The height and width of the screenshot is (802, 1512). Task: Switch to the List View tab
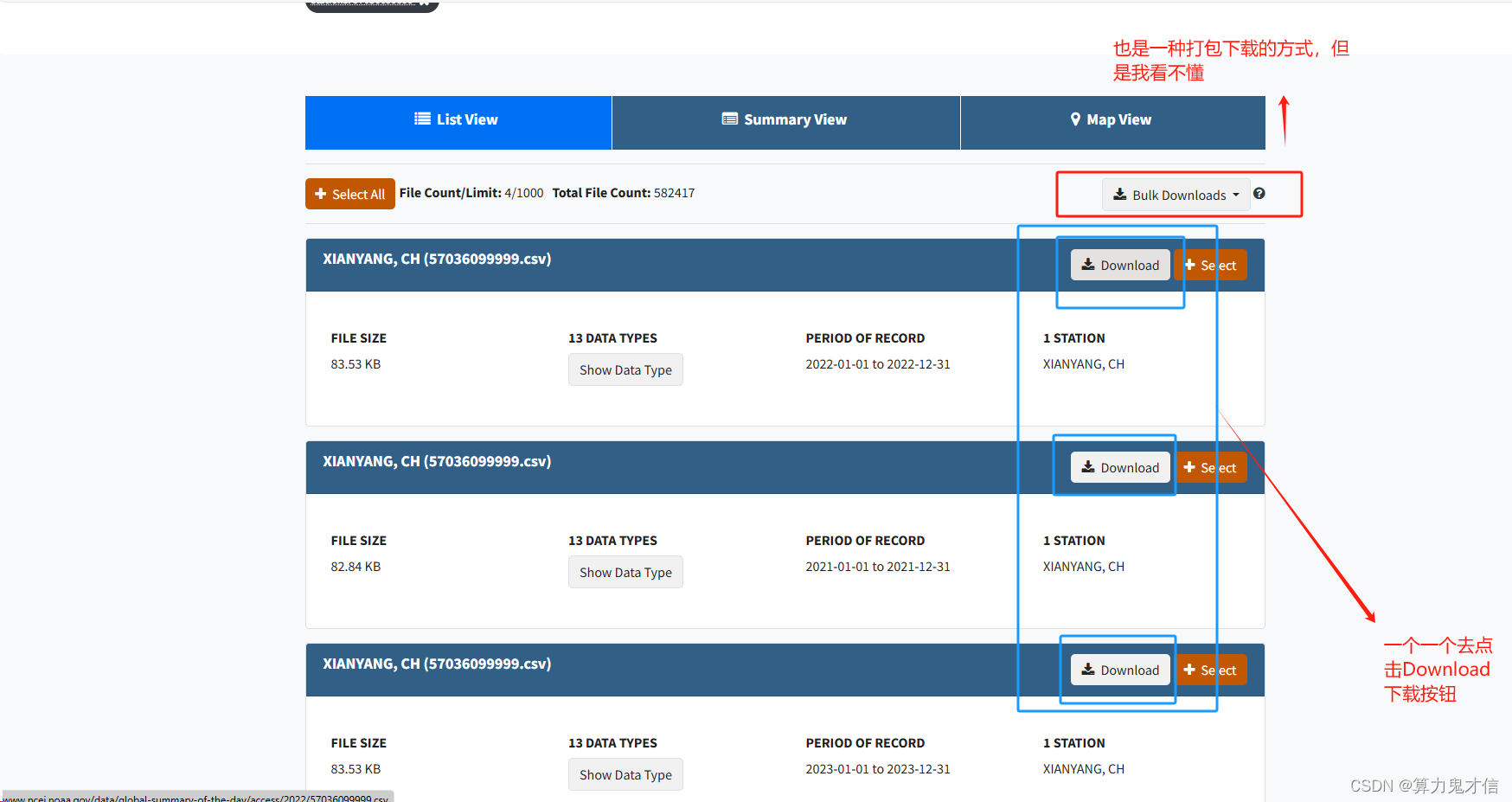[458, 123]
